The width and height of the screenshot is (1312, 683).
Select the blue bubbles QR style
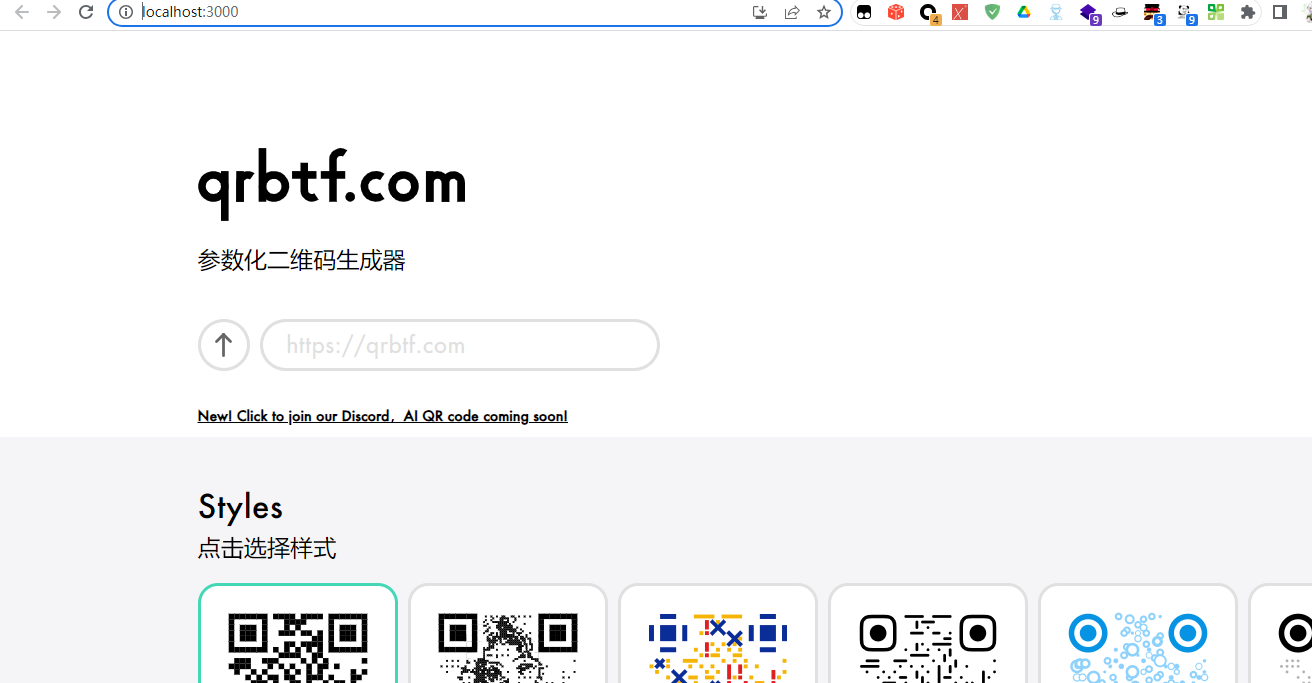click(1138, 634)
